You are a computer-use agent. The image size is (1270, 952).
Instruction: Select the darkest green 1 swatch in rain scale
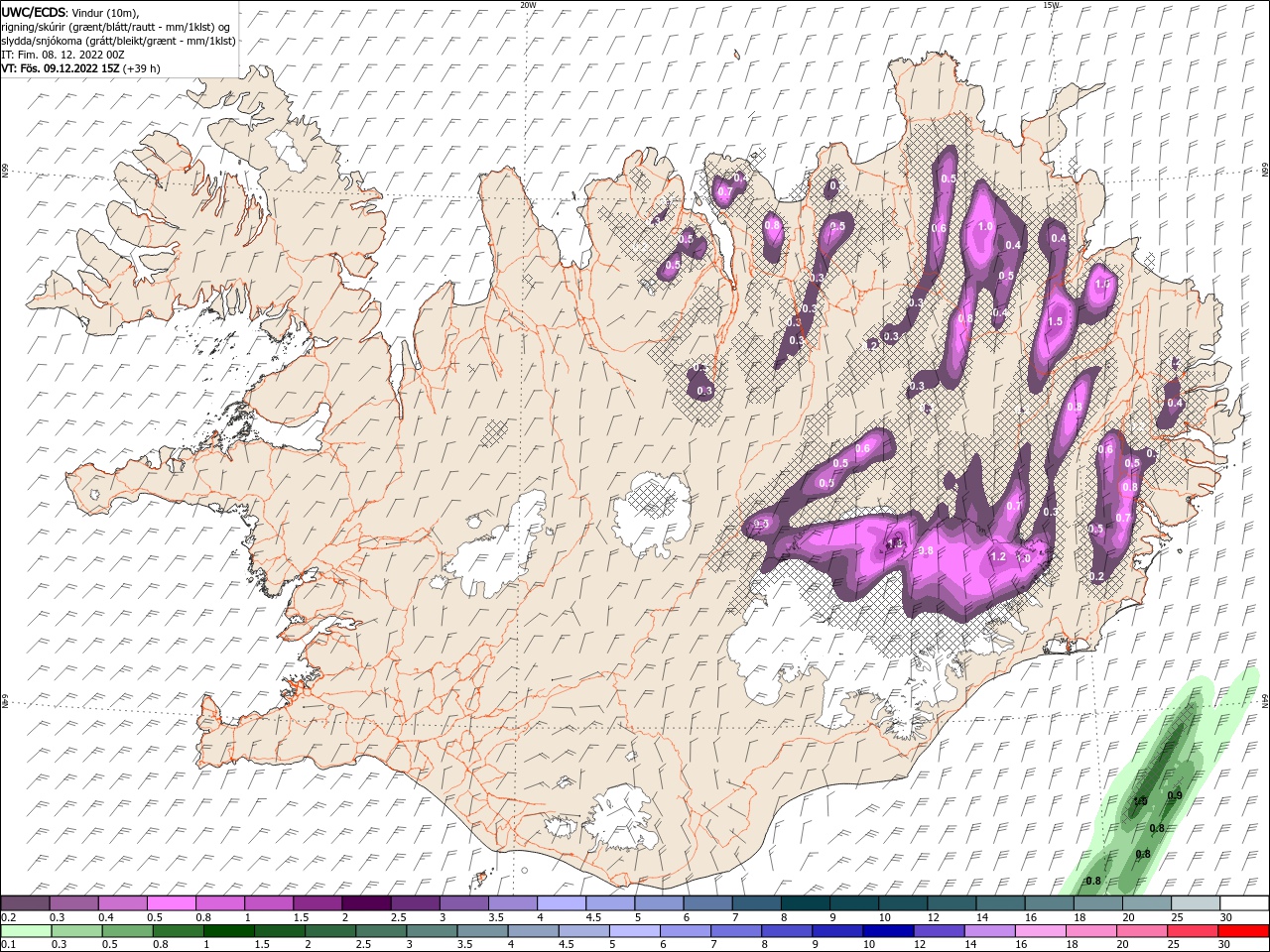pos(228,931)
